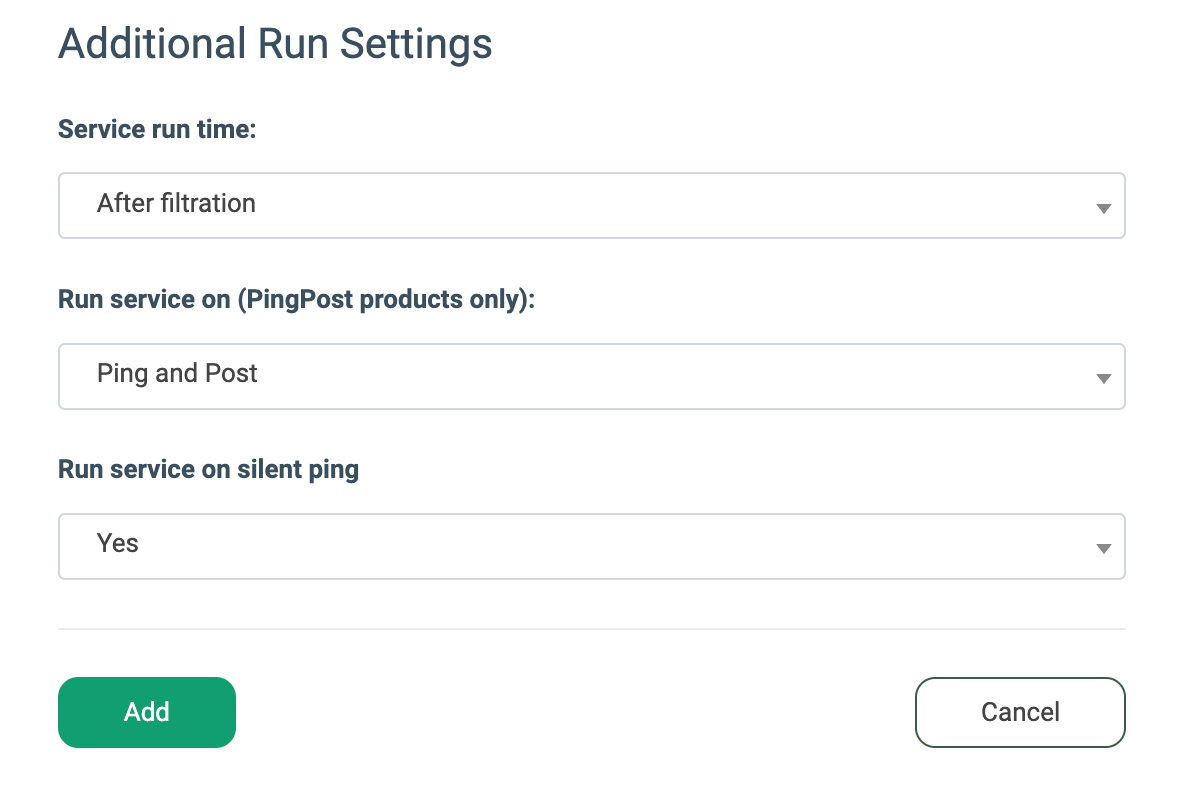Select the After filtration value text
This screenshot has height=788, width=1180.
pyautogui.click(x=176, y=203)
